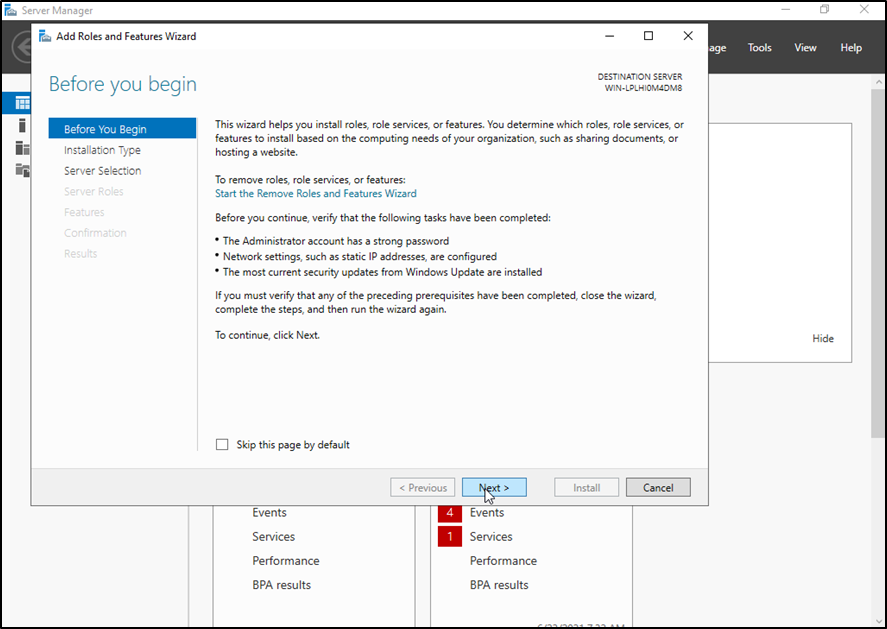Open the View menu
This screenshot has width=887, height=629.
click(x=805, y=48)
